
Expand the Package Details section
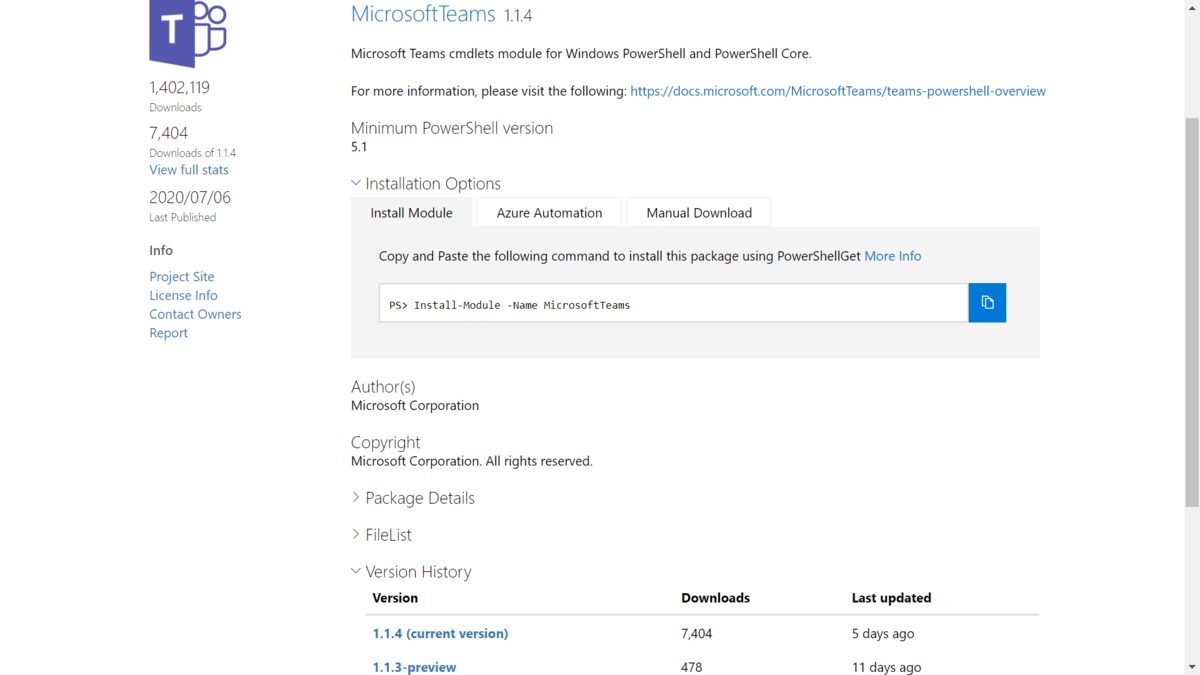coord(356,498)
